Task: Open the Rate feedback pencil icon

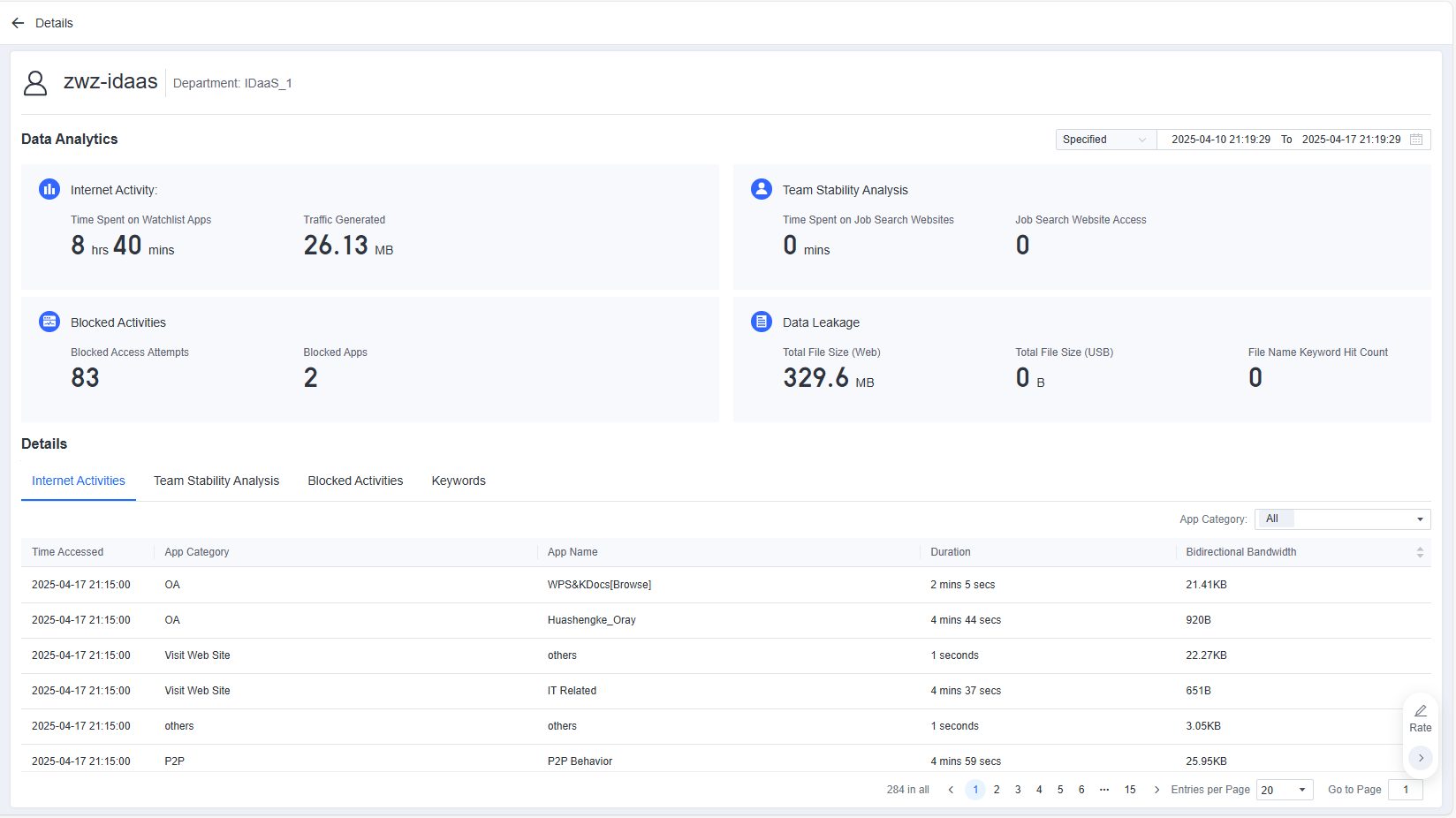Action: click(x=1421, y=711)
